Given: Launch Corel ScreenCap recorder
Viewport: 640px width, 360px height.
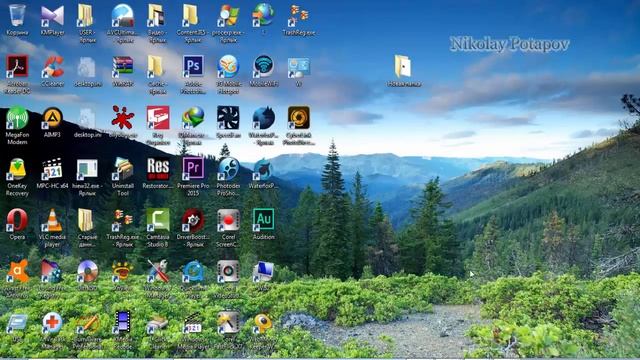Looking at the screenshot, I should point(228,220).
